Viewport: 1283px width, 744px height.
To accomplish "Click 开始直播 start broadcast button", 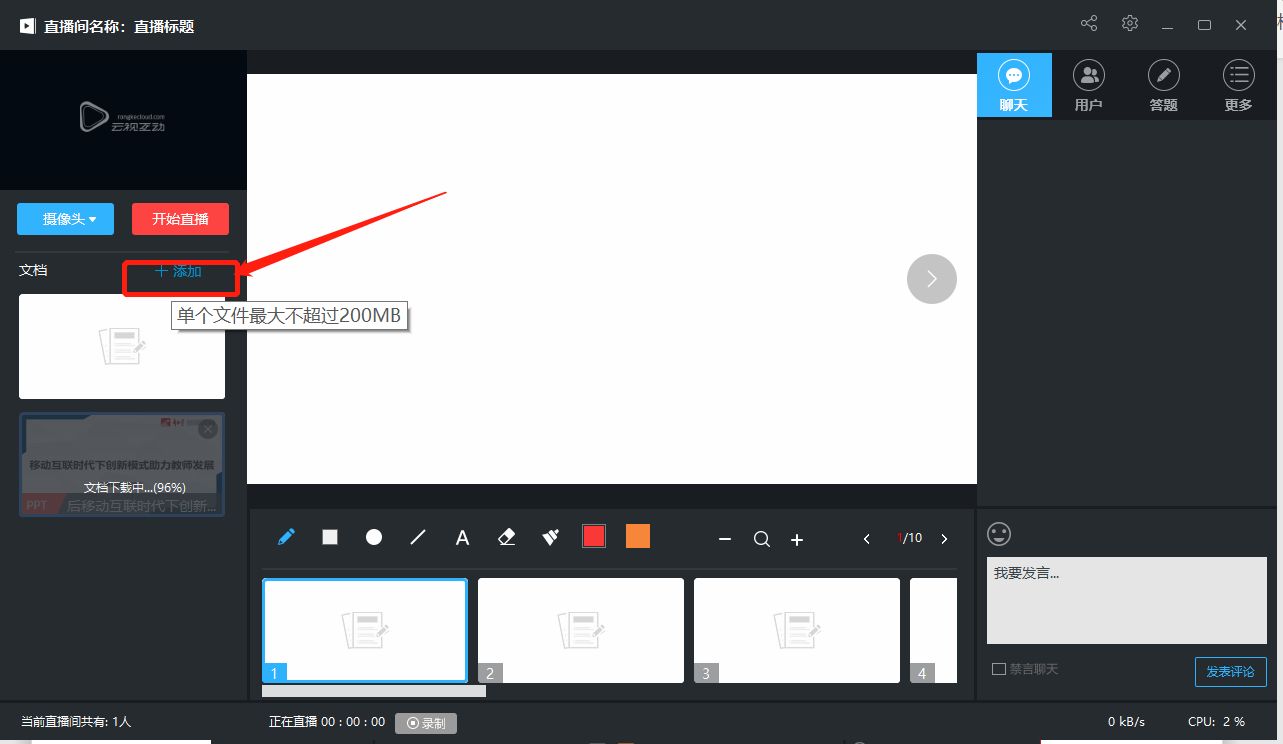I will tap(180, 219).
